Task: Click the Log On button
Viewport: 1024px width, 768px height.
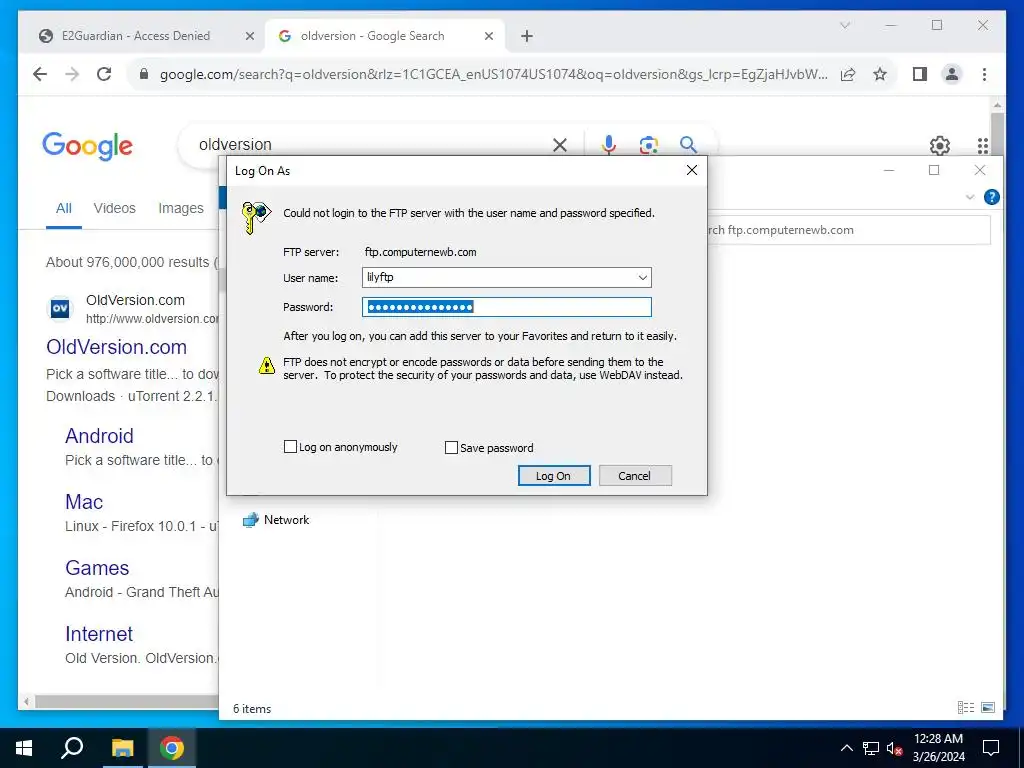Action: [554, 476]
